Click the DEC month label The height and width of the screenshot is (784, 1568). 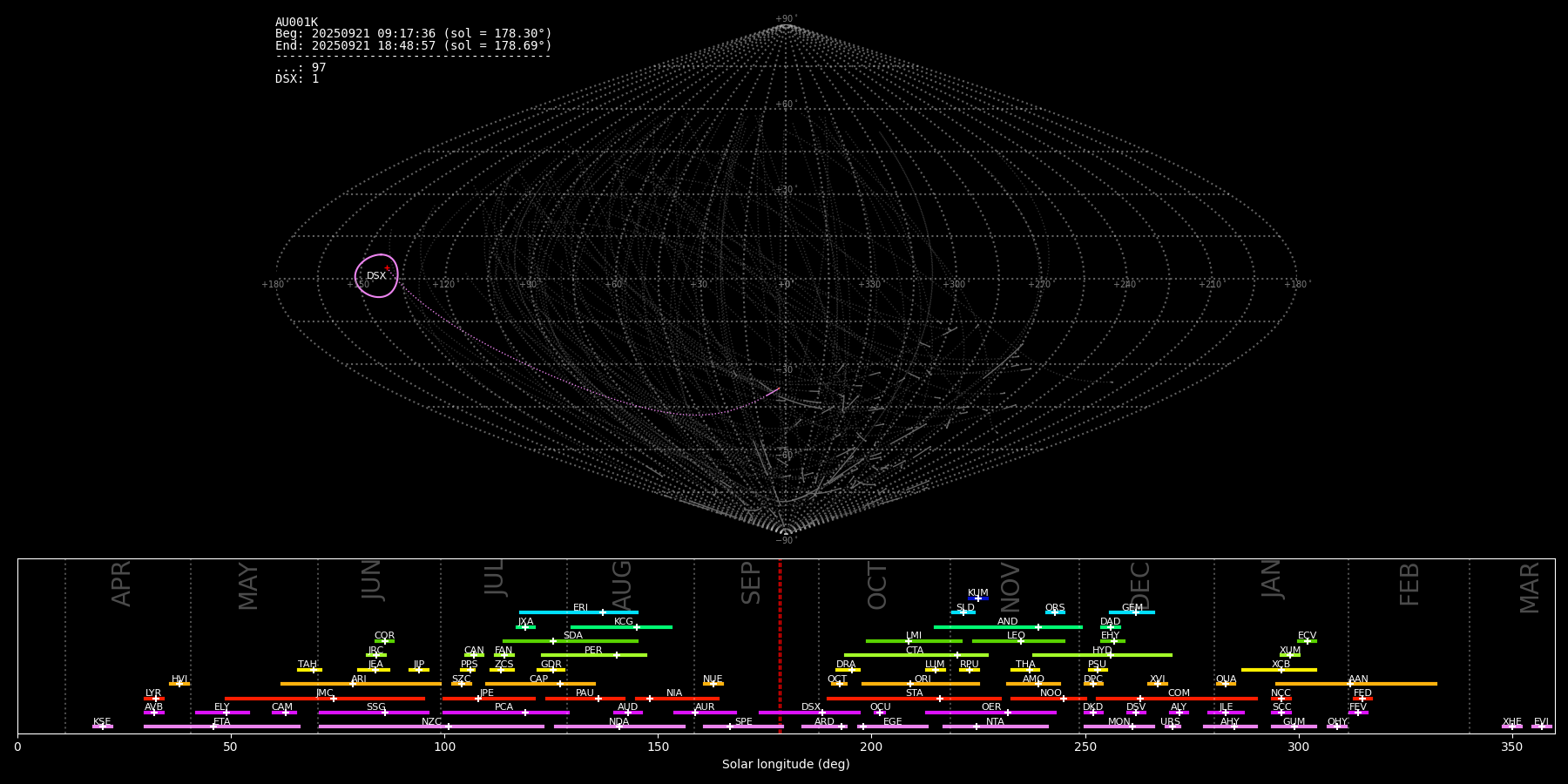(1140, 586)
